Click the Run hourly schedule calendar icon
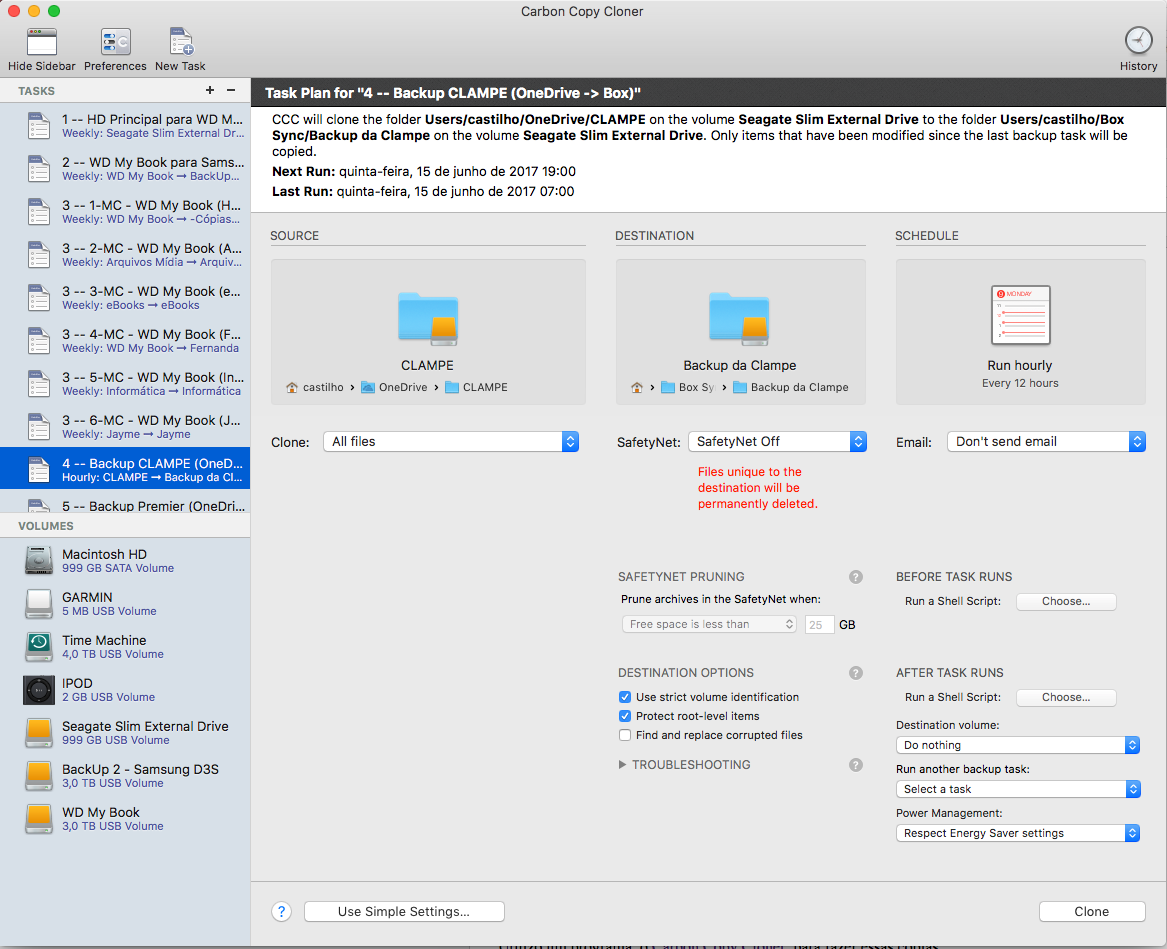The height and width of the screenshot is (949, 1167). 1020,315
